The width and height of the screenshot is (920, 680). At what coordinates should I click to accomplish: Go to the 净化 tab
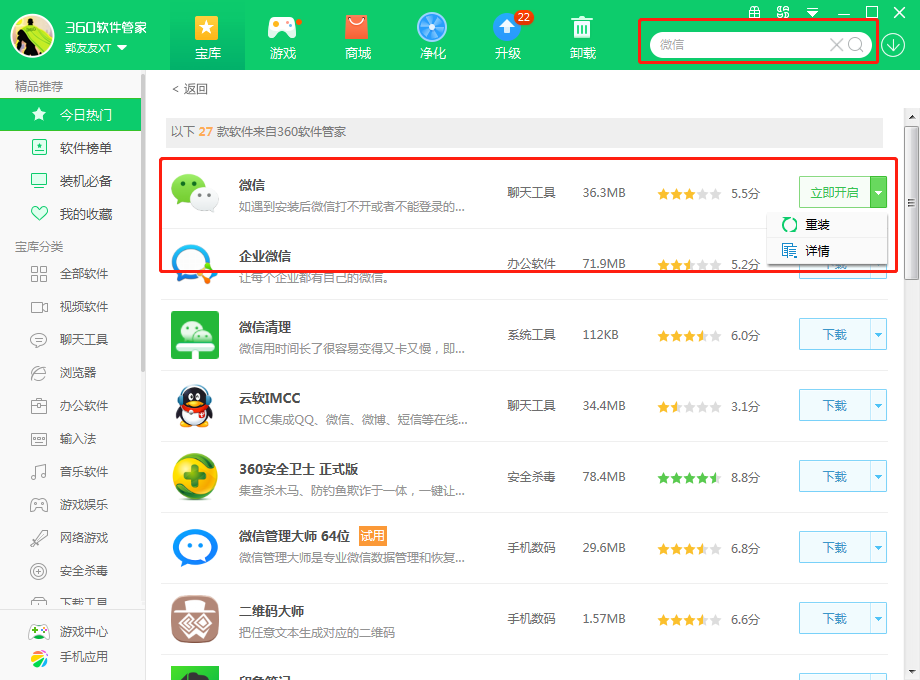coord(432,37)
